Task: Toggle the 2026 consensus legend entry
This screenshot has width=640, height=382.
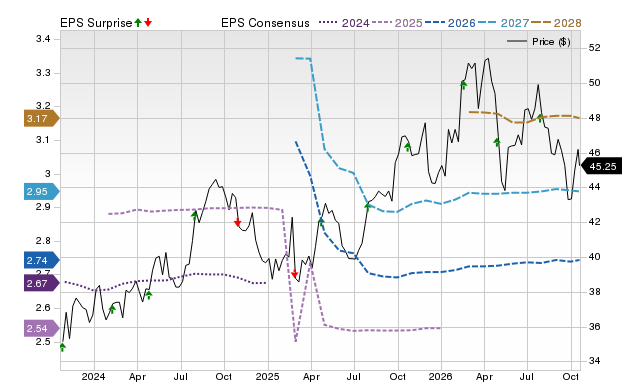Action: 450,23
